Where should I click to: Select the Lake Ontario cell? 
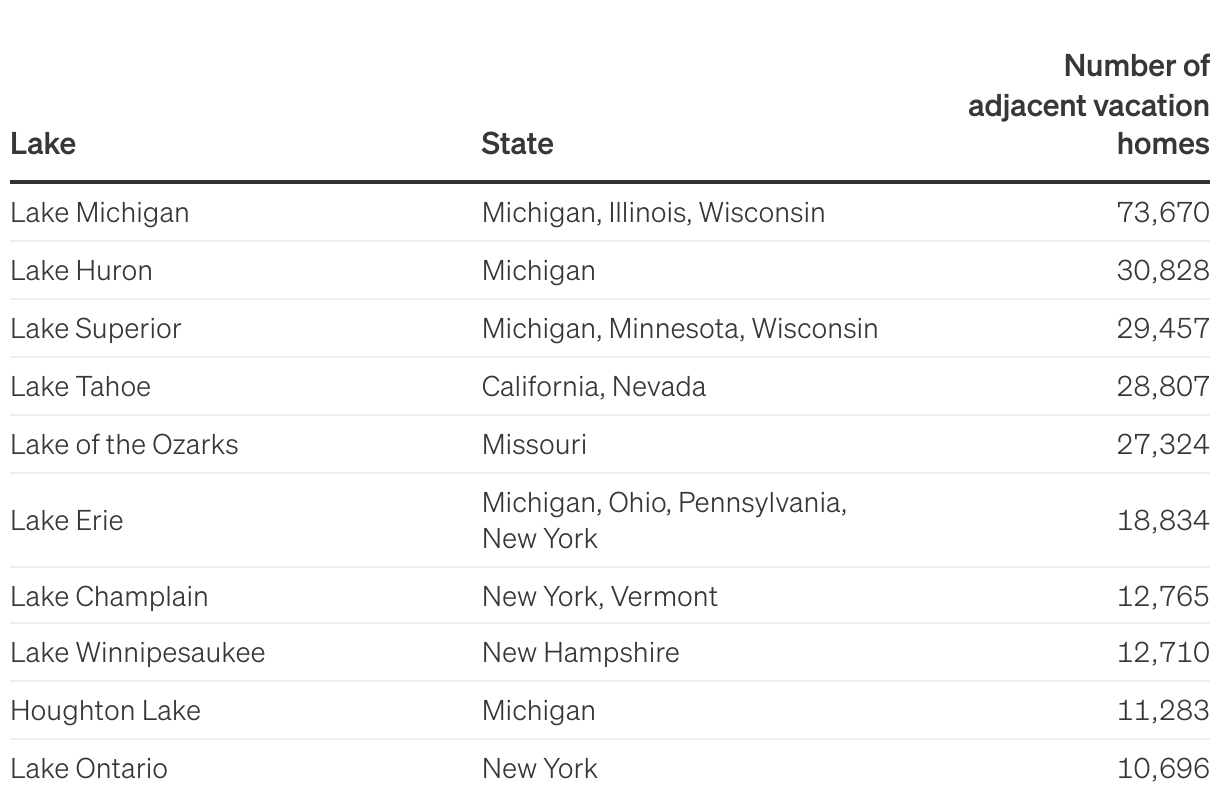pyautogui.click(x=88, y=768)
